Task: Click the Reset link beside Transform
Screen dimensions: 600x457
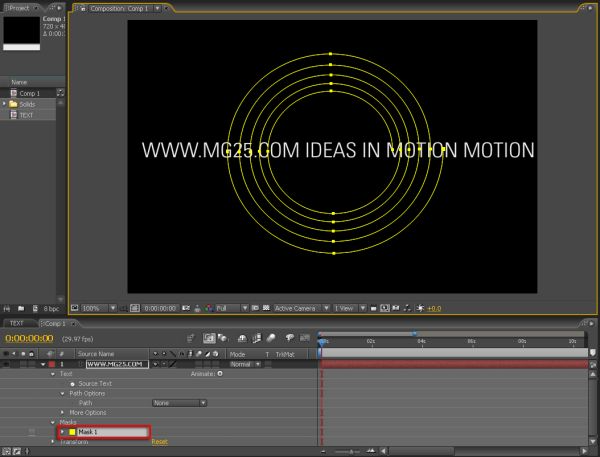Action: click(x=160, y=442)
